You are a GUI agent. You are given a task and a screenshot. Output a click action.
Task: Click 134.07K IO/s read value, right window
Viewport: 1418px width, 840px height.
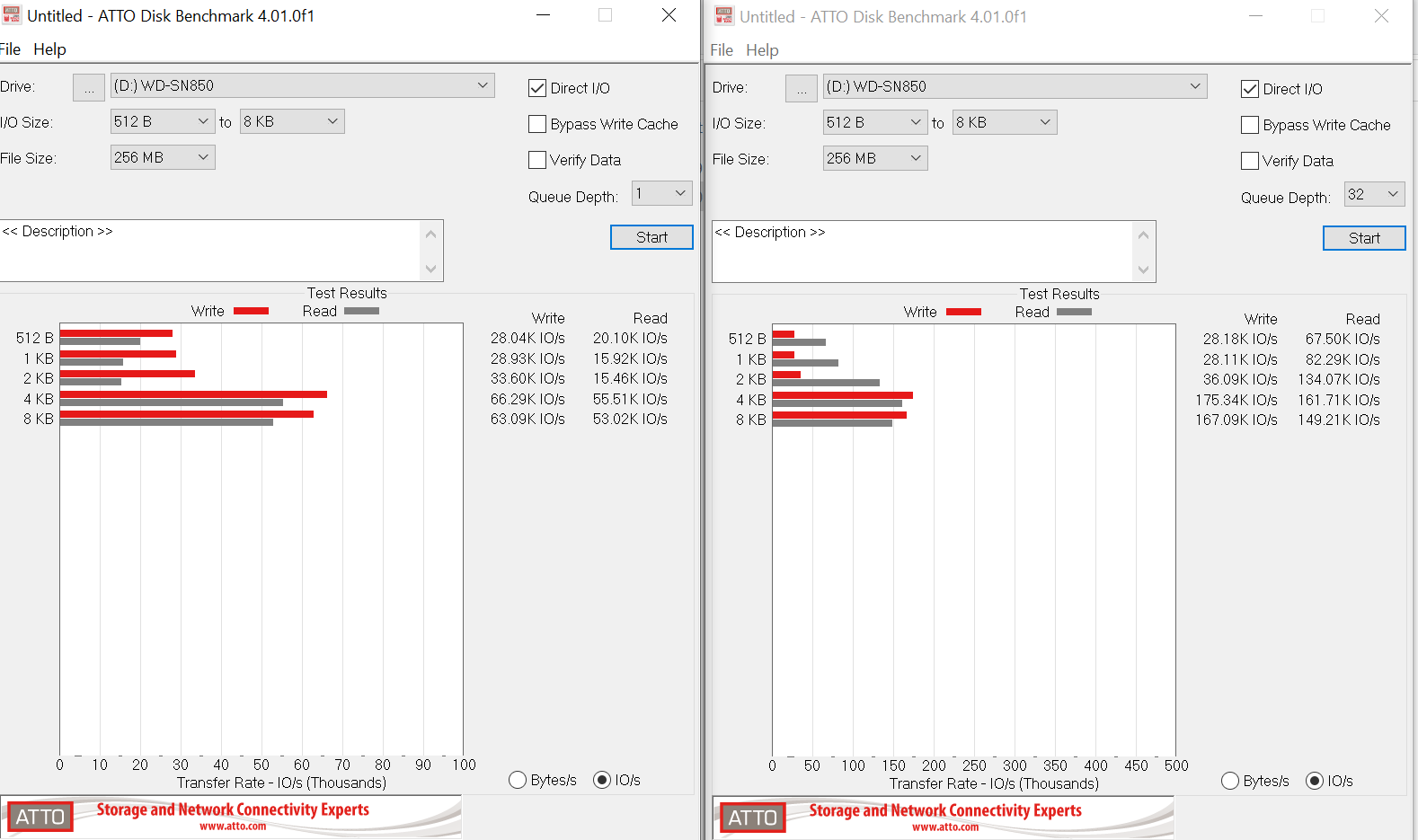tap(1338, 379)
